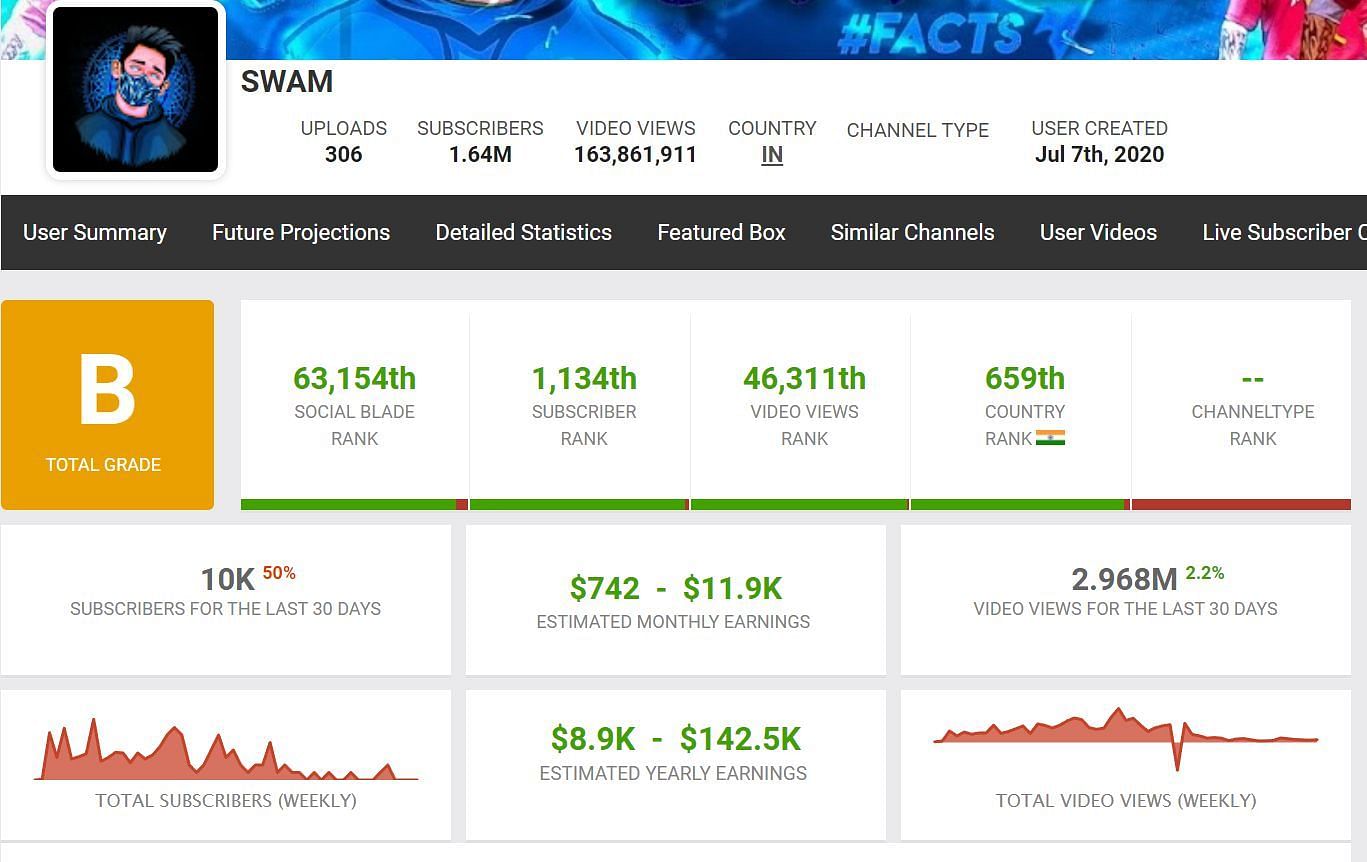
Task: Click the $8.9K - $142.5K yearly earnings
Action: pyautogui.click(x=676, y=739)
